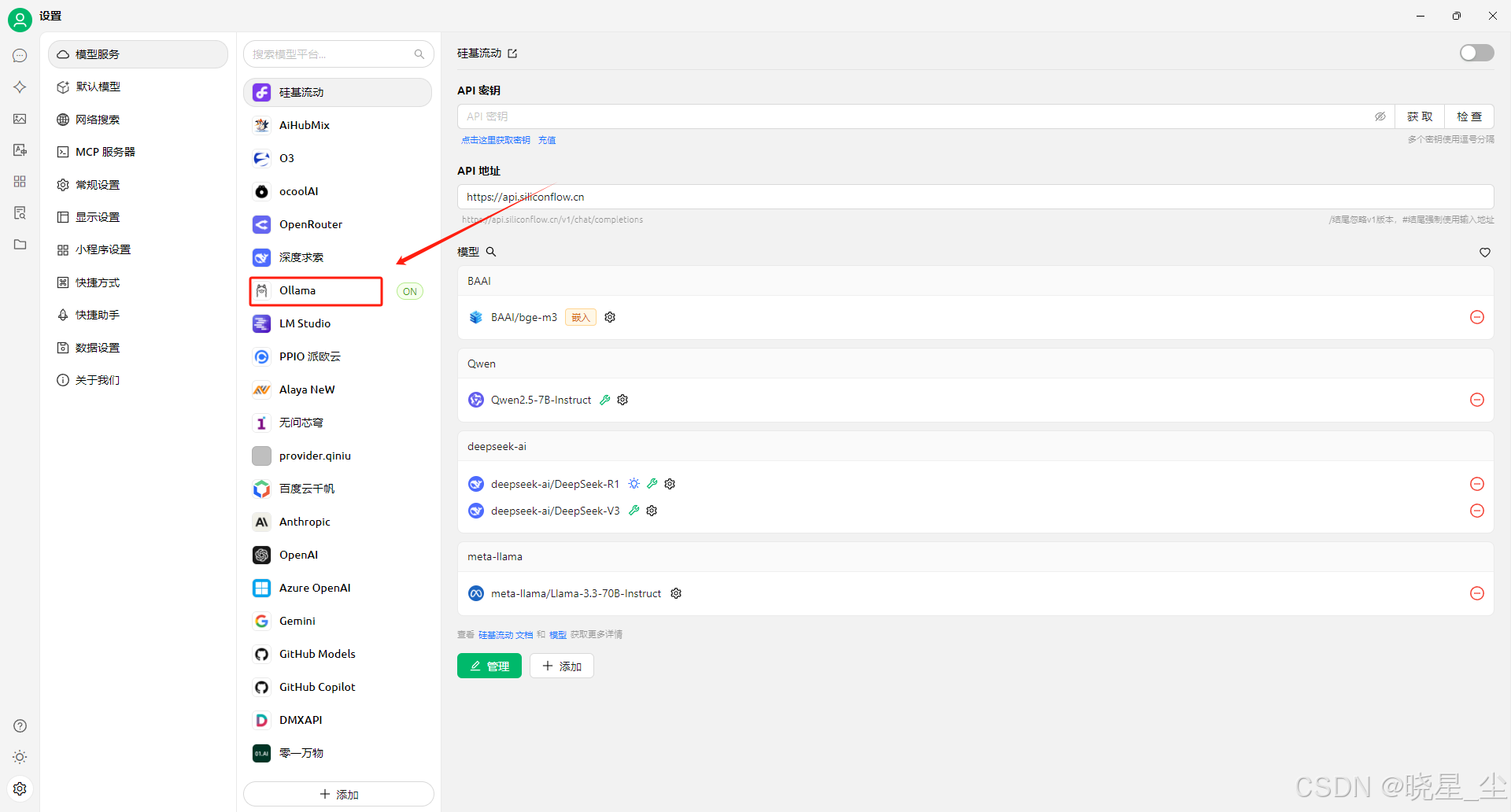Open the agents sparkle icon in sidebar
The image size is (1511, 812).
coord(20,87)
